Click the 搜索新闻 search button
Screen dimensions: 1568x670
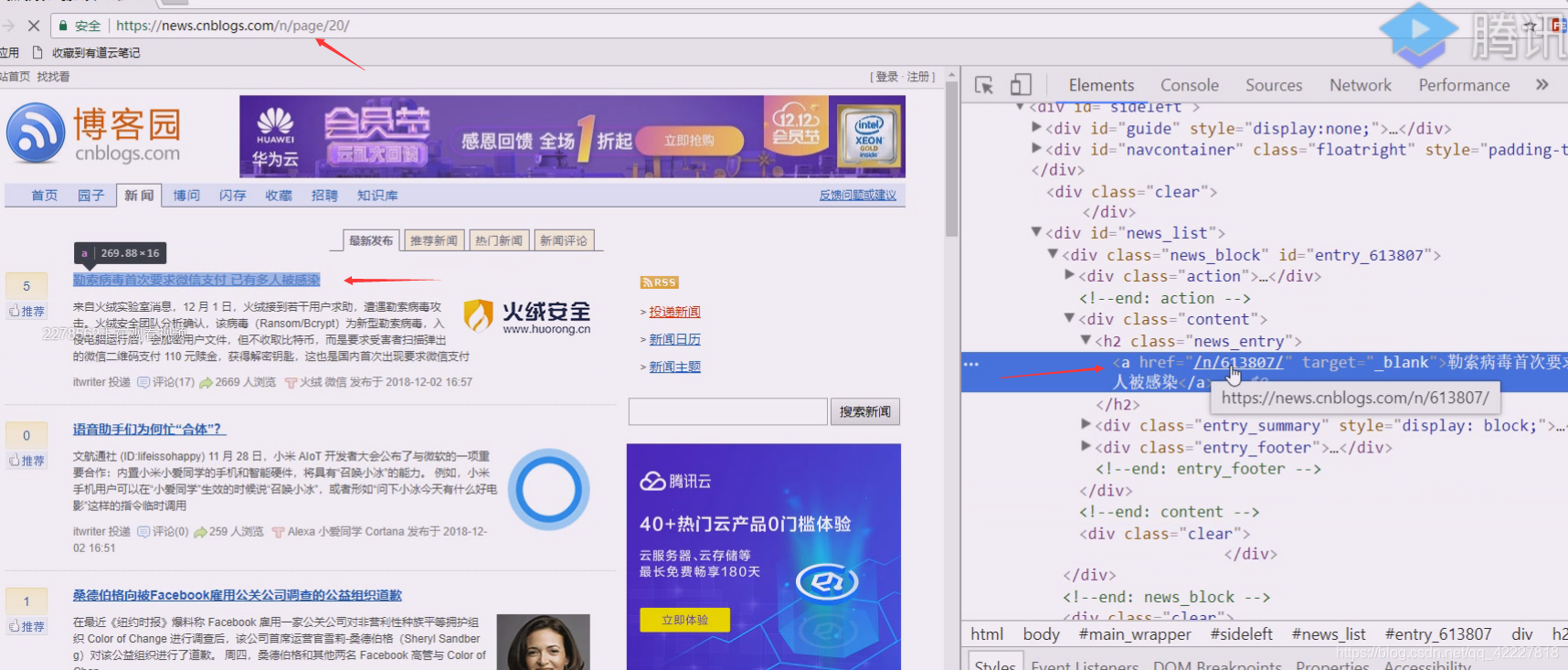coord(864,411)
